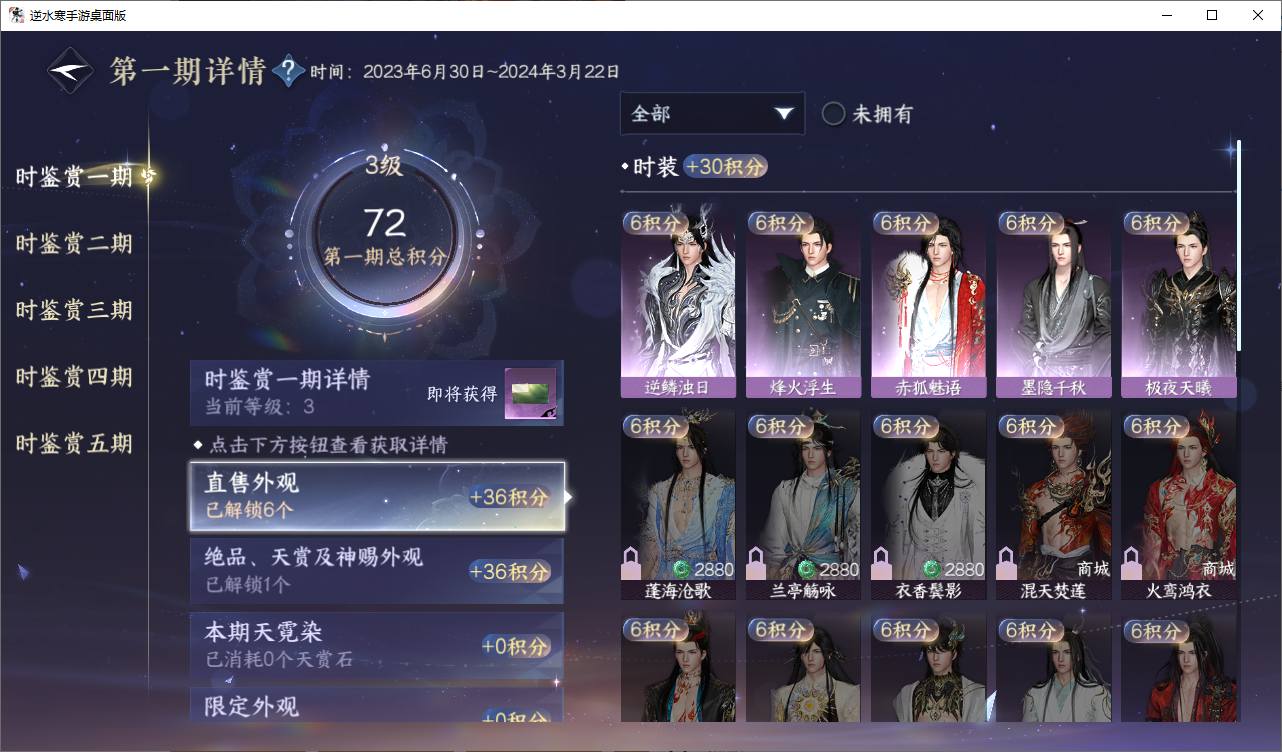Viewport: 1282px width, 752px height.
Task: Click the back arrow diamond icon
Action: pos(72,71)
